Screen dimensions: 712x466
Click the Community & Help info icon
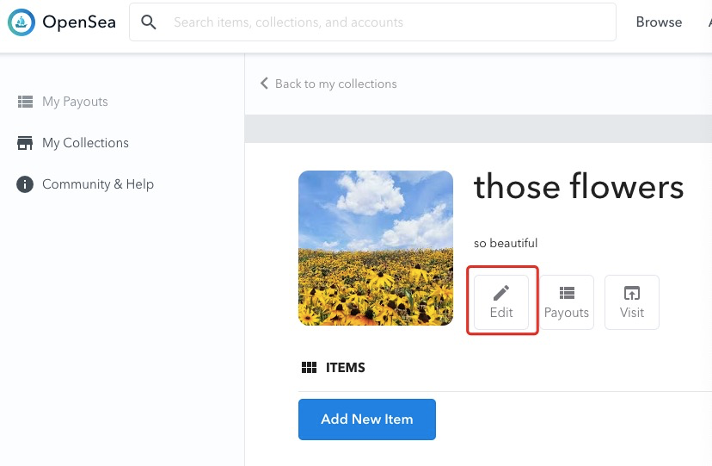25,184
